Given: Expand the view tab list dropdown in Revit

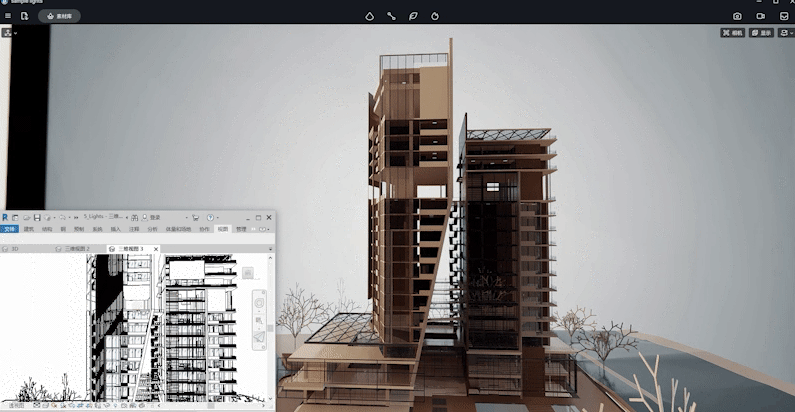Looking at the screenshot, I should pyautogui.click(x=270, y=249).
